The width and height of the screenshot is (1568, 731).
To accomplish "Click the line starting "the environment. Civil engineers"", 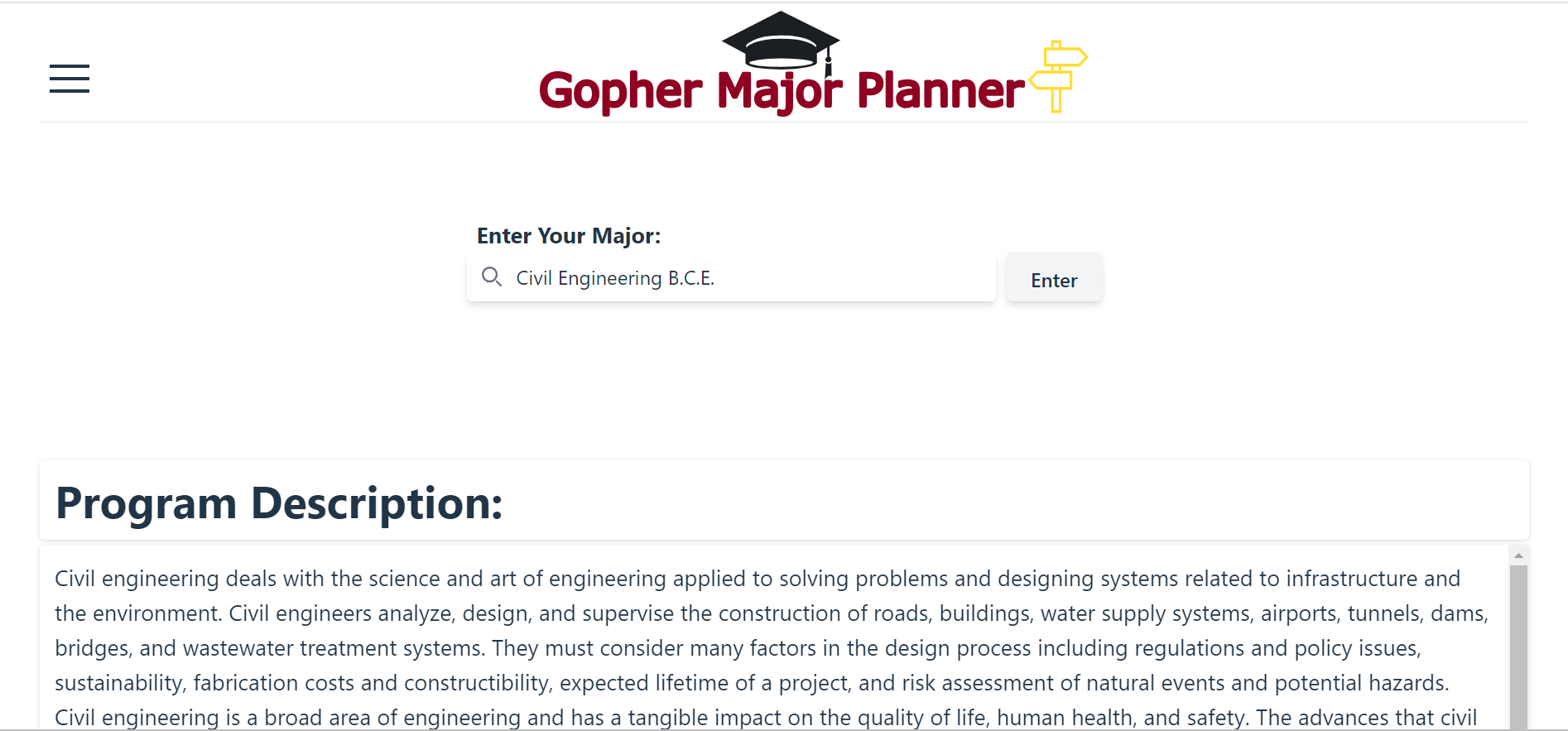I will tap(772, 613).
